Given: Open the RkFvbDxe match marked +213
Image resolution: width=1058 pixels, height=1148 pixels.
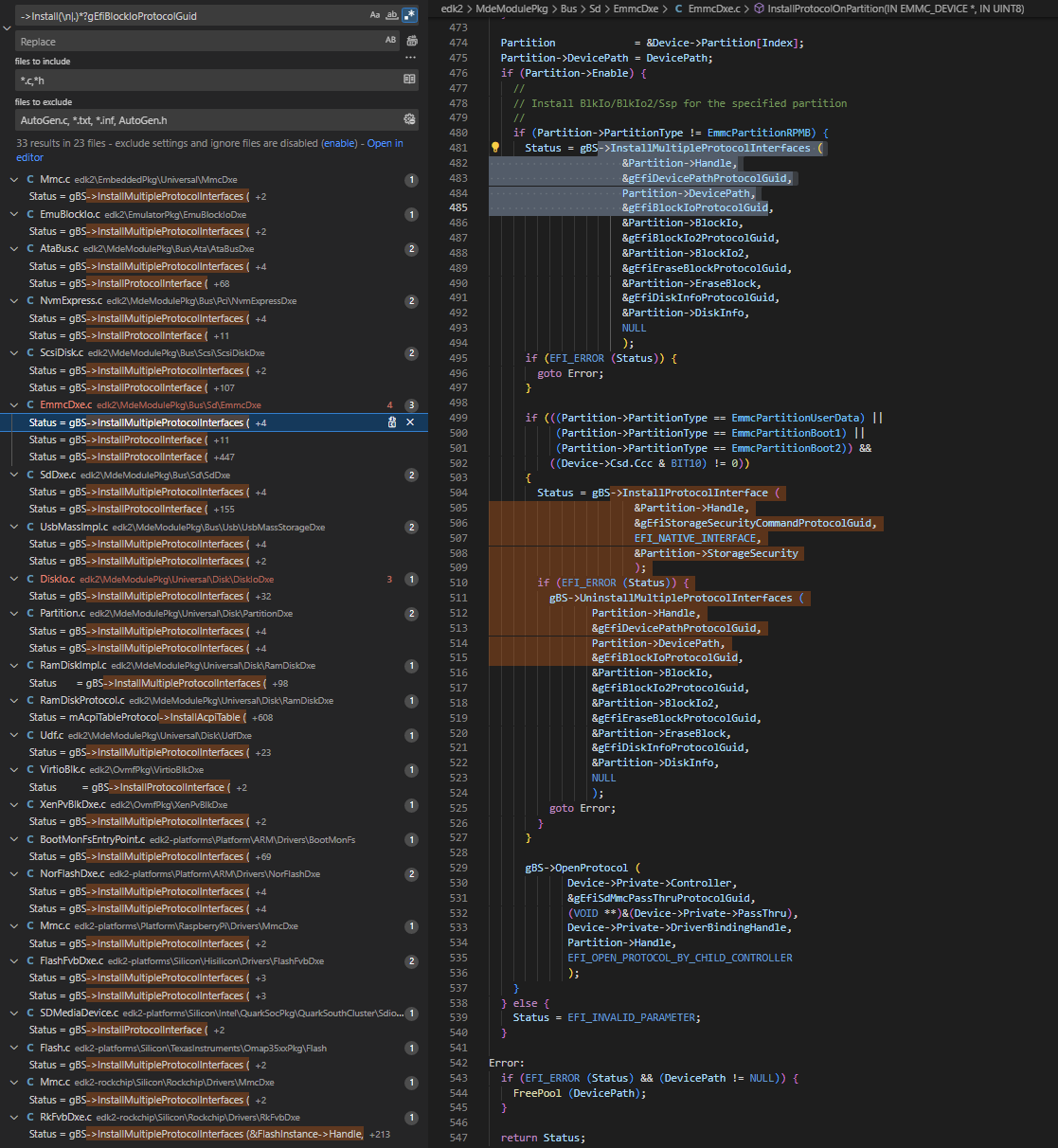Looking at the screenshot, I should (214, 1134).
